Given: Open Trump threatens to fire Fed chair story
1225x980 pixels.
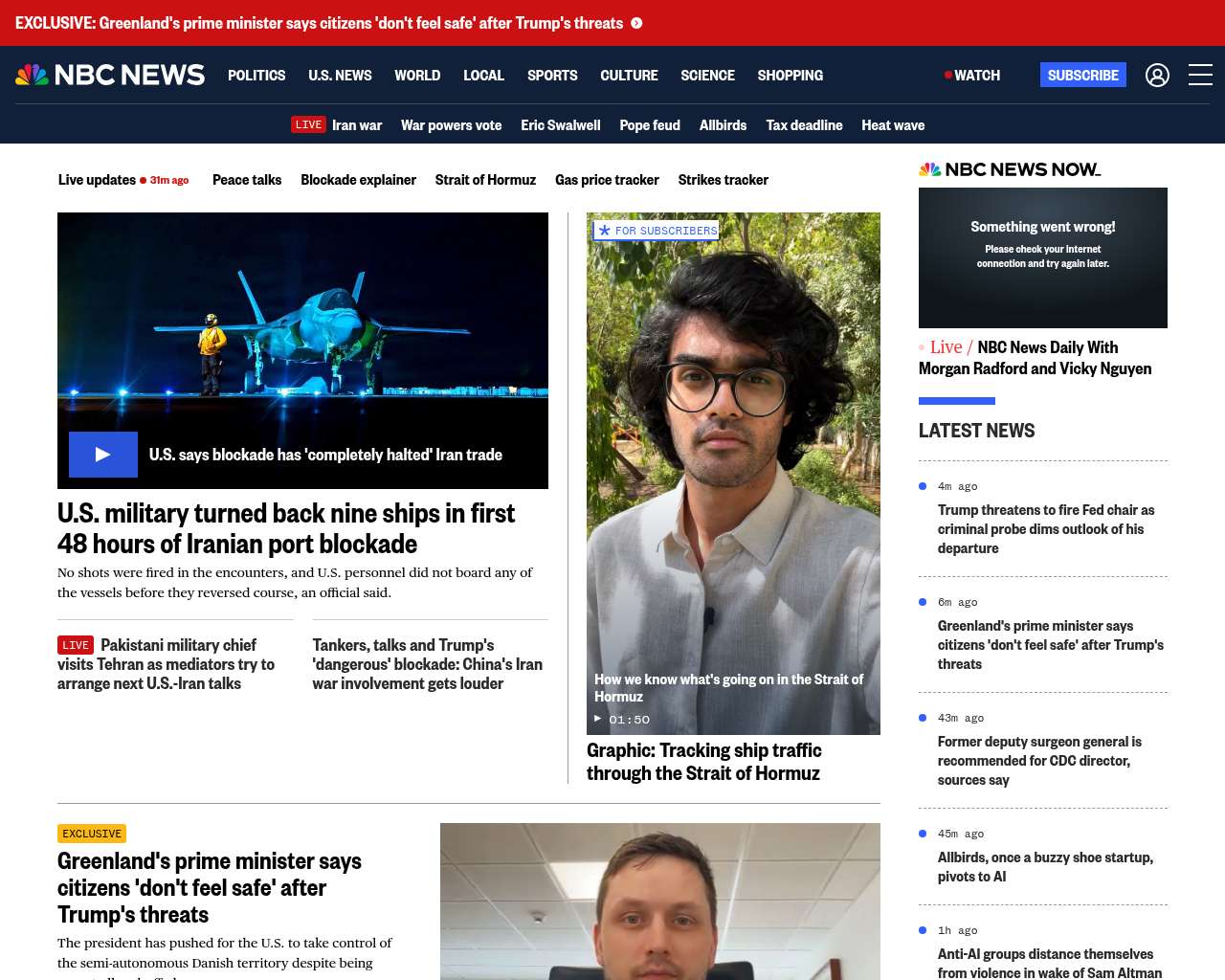Looking at the screenshot, I should coord(1046,529).
